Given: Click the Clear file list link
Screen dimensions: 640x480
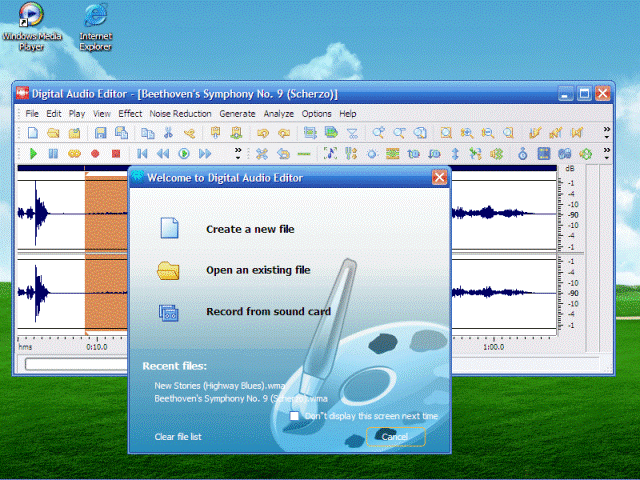Looking at the screenshot, I should point(178,437).
